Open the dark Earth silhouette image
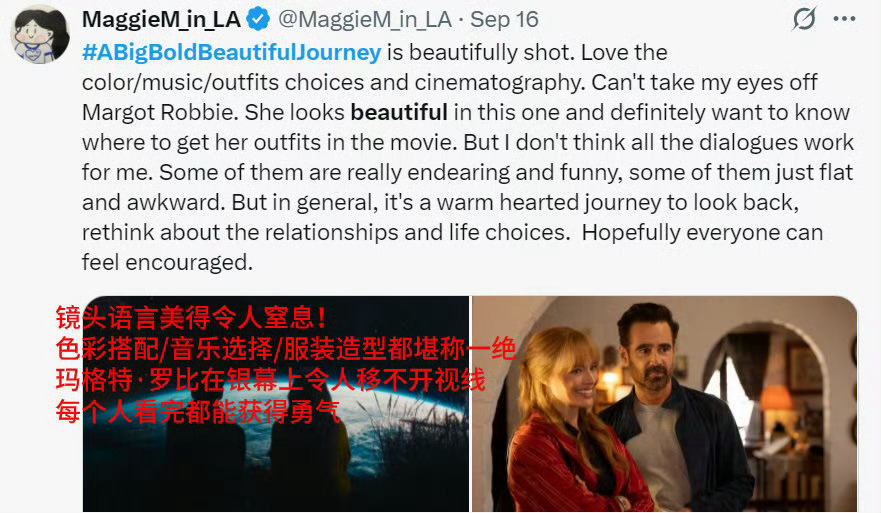The width and height of the screenshot is (881, 513). (275, 403)
